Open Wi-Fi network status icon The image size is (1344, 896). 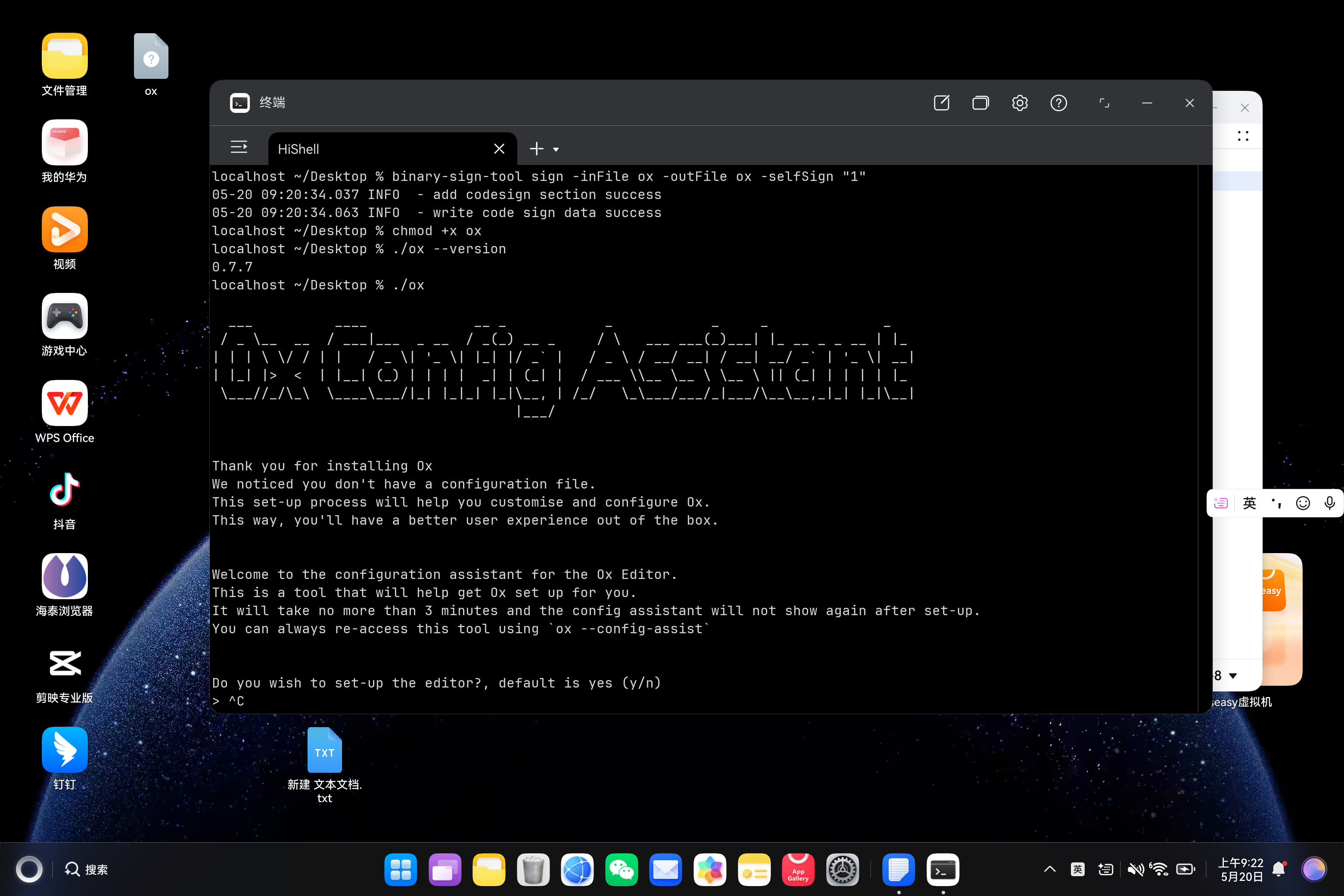(1160, 869)
